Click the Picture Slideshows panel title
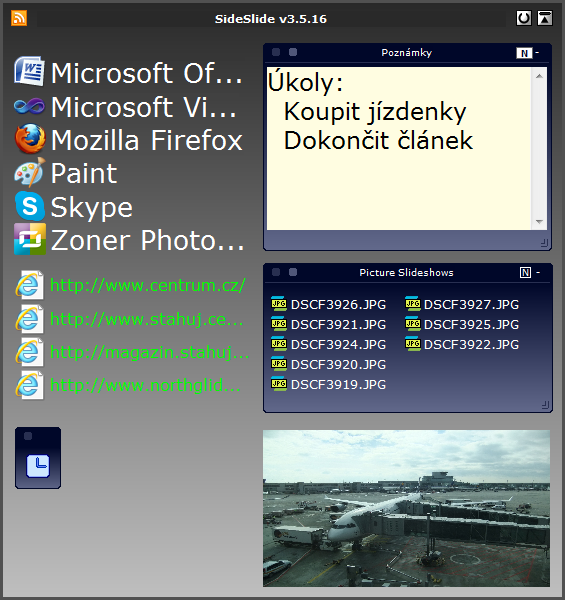Image resolution: width=565 pixels, height=600 pixels. pyautogui.click(x=406, y=272)
